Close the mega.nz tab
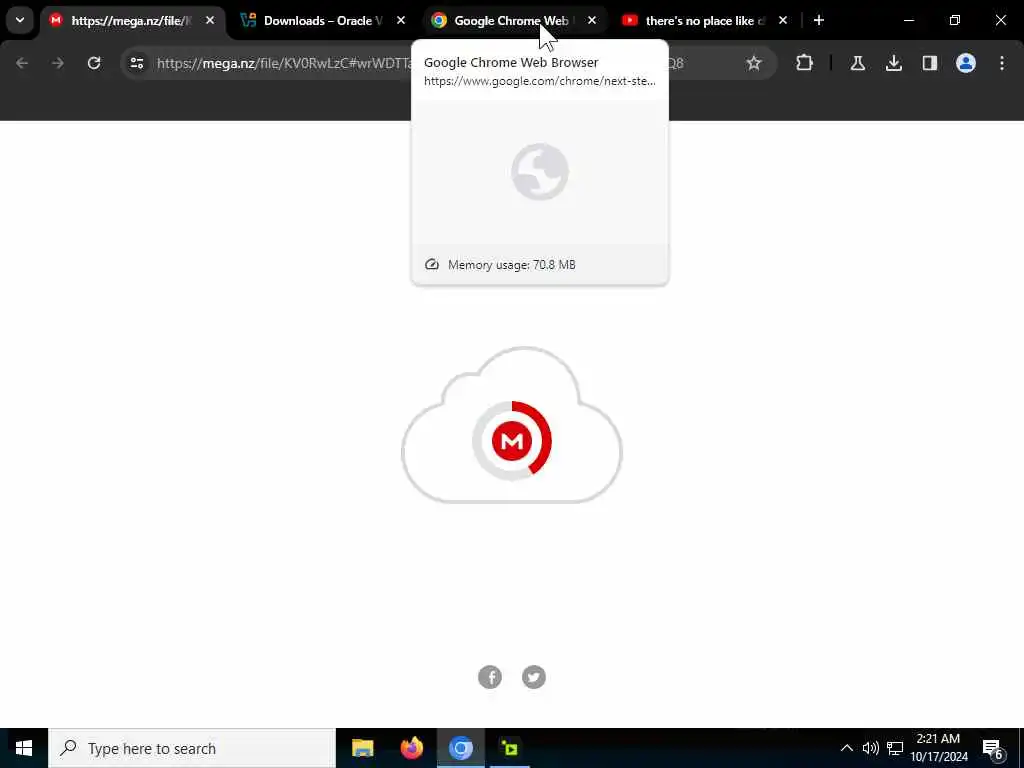Image resolution: width=1024 pixels, height=768 pixels. [x=210, y=21]
